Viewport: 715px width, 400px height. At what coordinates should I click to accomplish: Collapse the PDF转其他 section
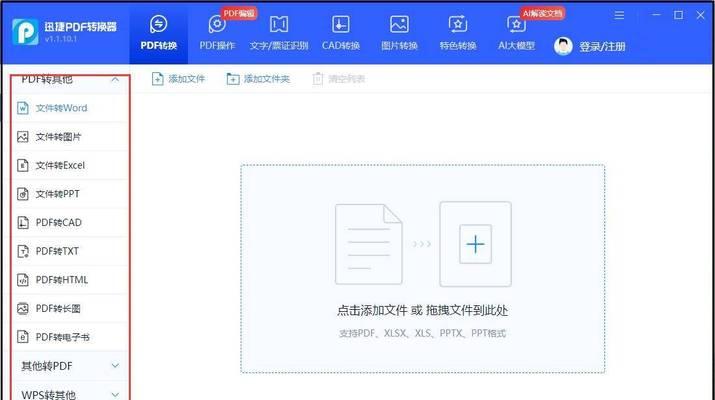[115, 79]
